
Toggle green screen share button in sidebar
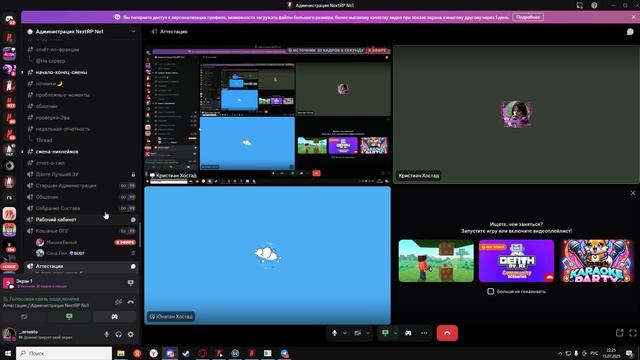pos(69,316)
